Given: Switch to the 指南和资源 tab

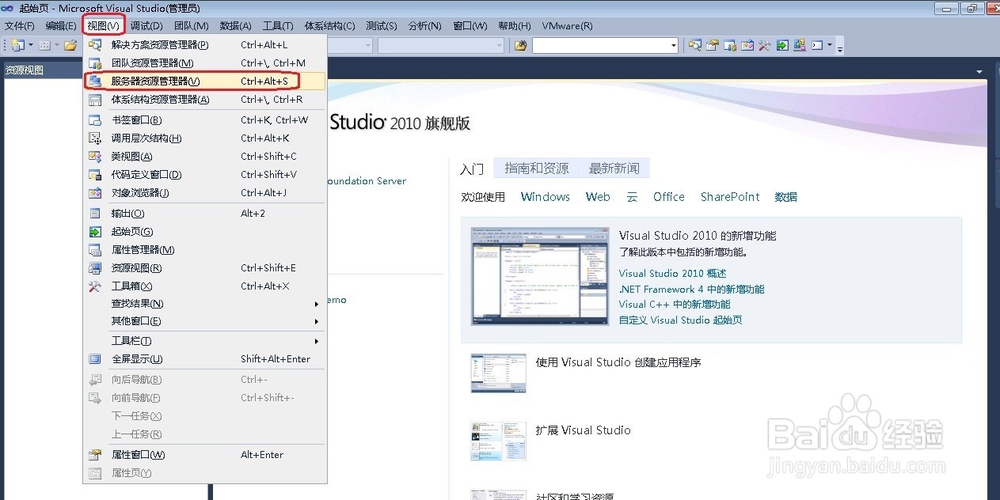Looking at the screenshot, I should point(536,168).
